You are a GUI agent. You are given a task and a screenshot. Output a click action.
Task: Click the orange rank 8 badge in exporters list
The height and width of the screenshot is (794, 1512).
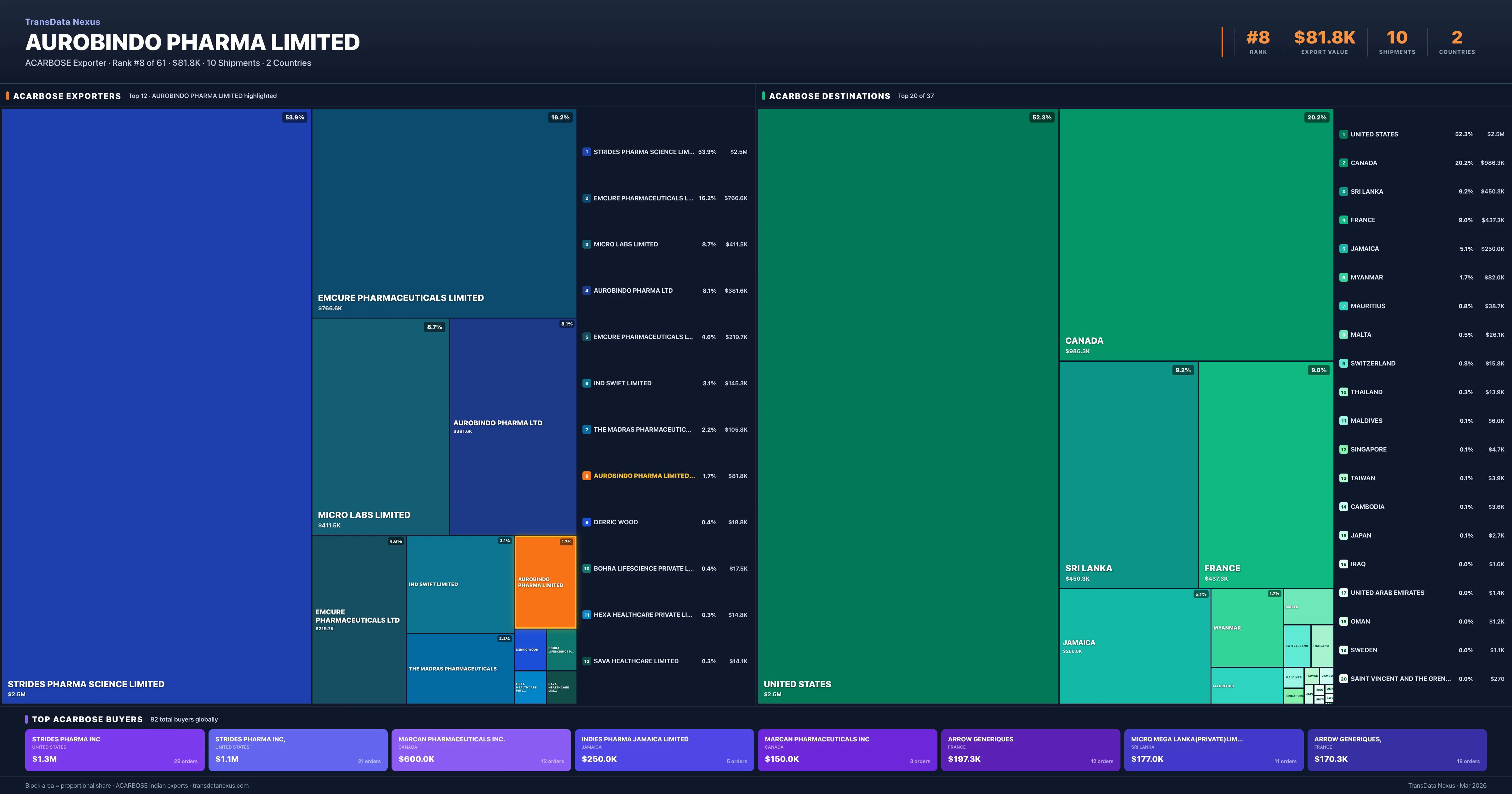(x=586, y=476)
